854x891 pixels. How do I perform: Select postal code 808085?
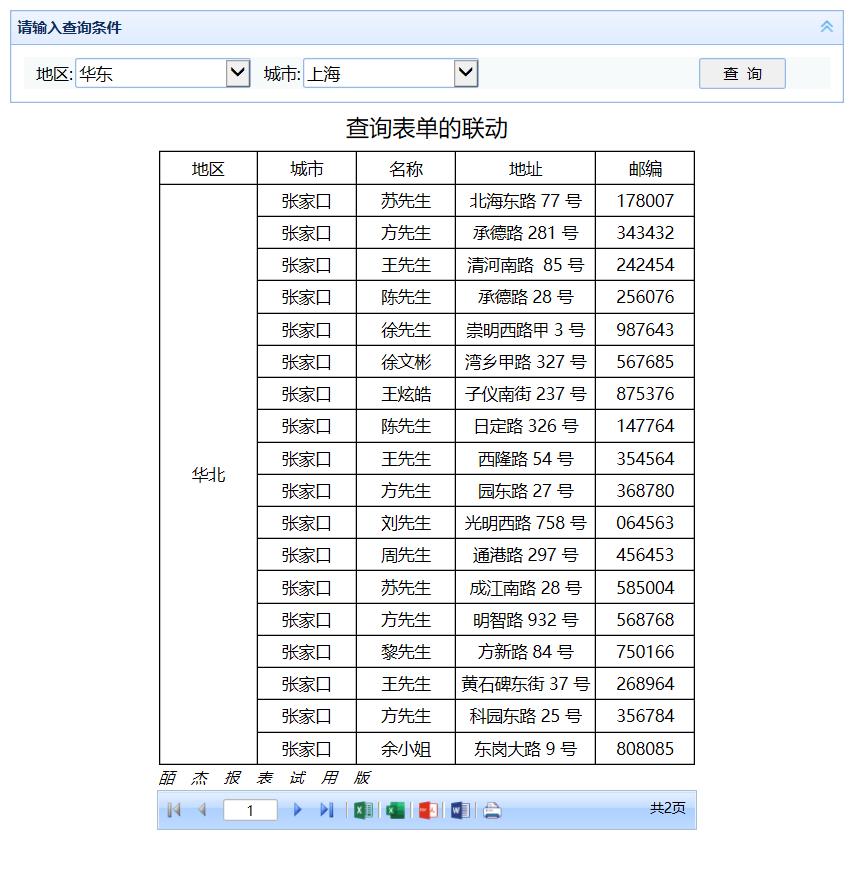[645, 749]
